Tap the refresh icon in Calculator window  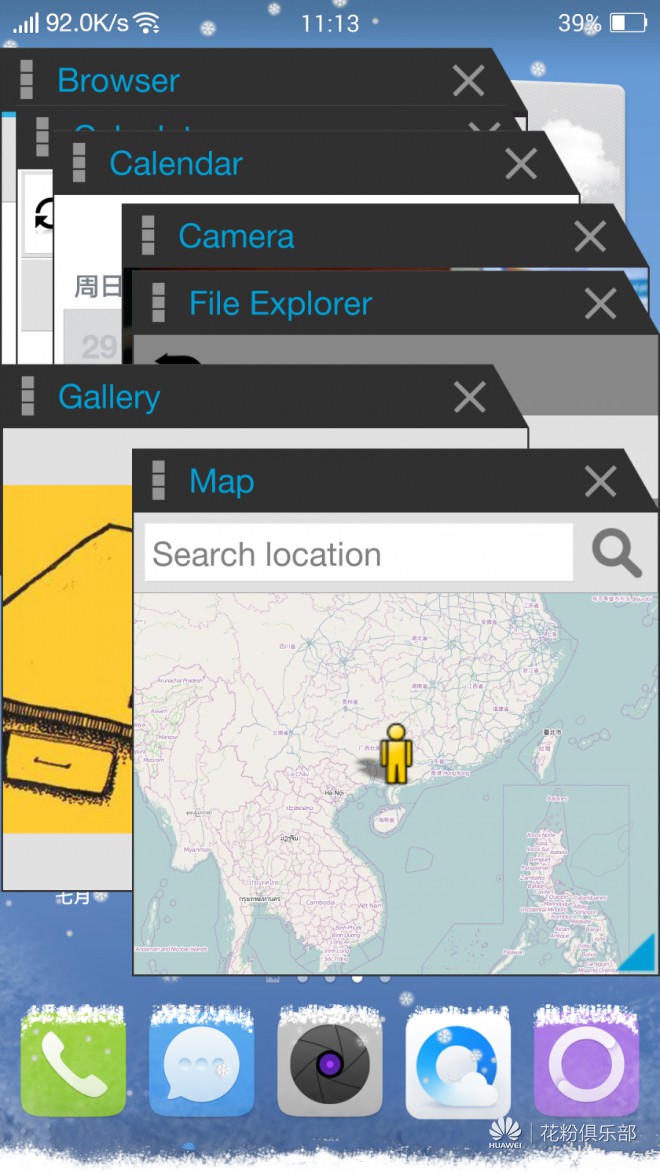tap(44, 214)
